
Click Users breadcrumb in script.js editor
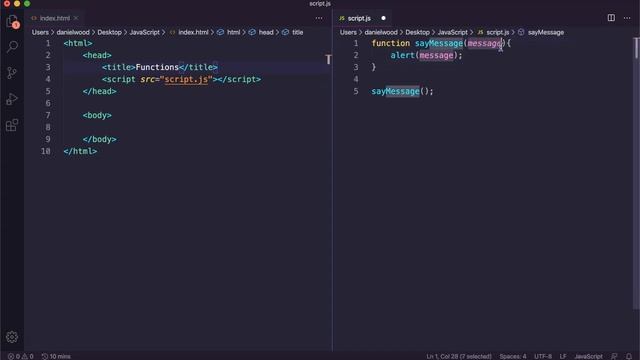(x=348, y=32)
